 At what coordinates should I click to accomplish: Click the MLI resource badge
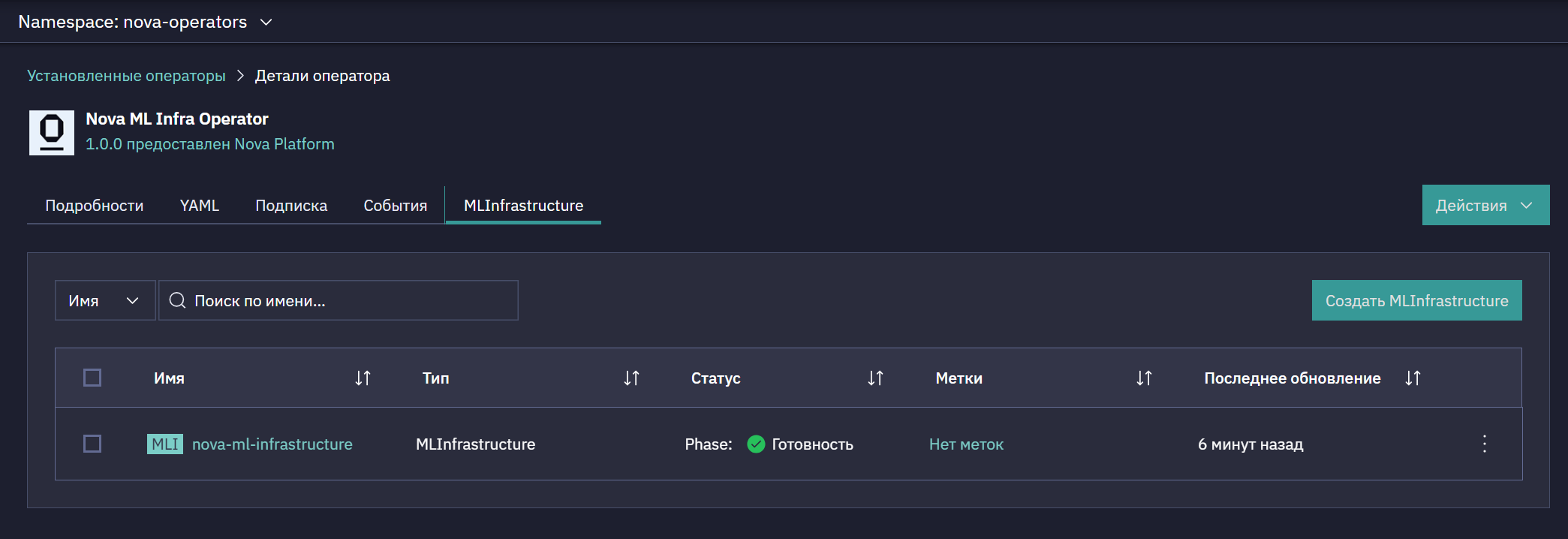[165, 444]
